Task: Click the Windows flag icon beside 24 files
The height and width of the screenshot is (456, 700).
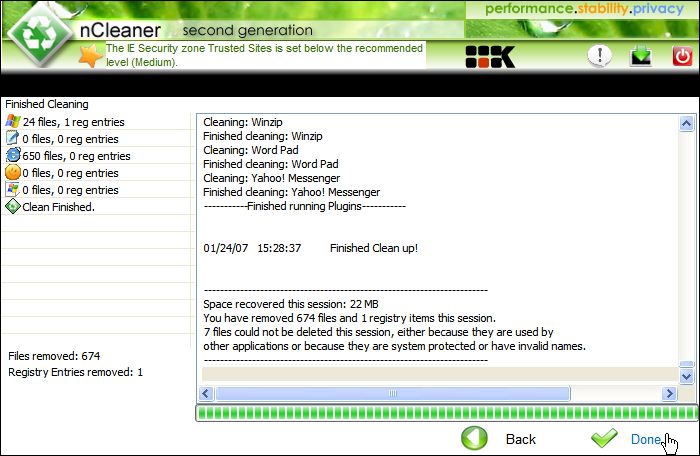Action: pos(13,121)
